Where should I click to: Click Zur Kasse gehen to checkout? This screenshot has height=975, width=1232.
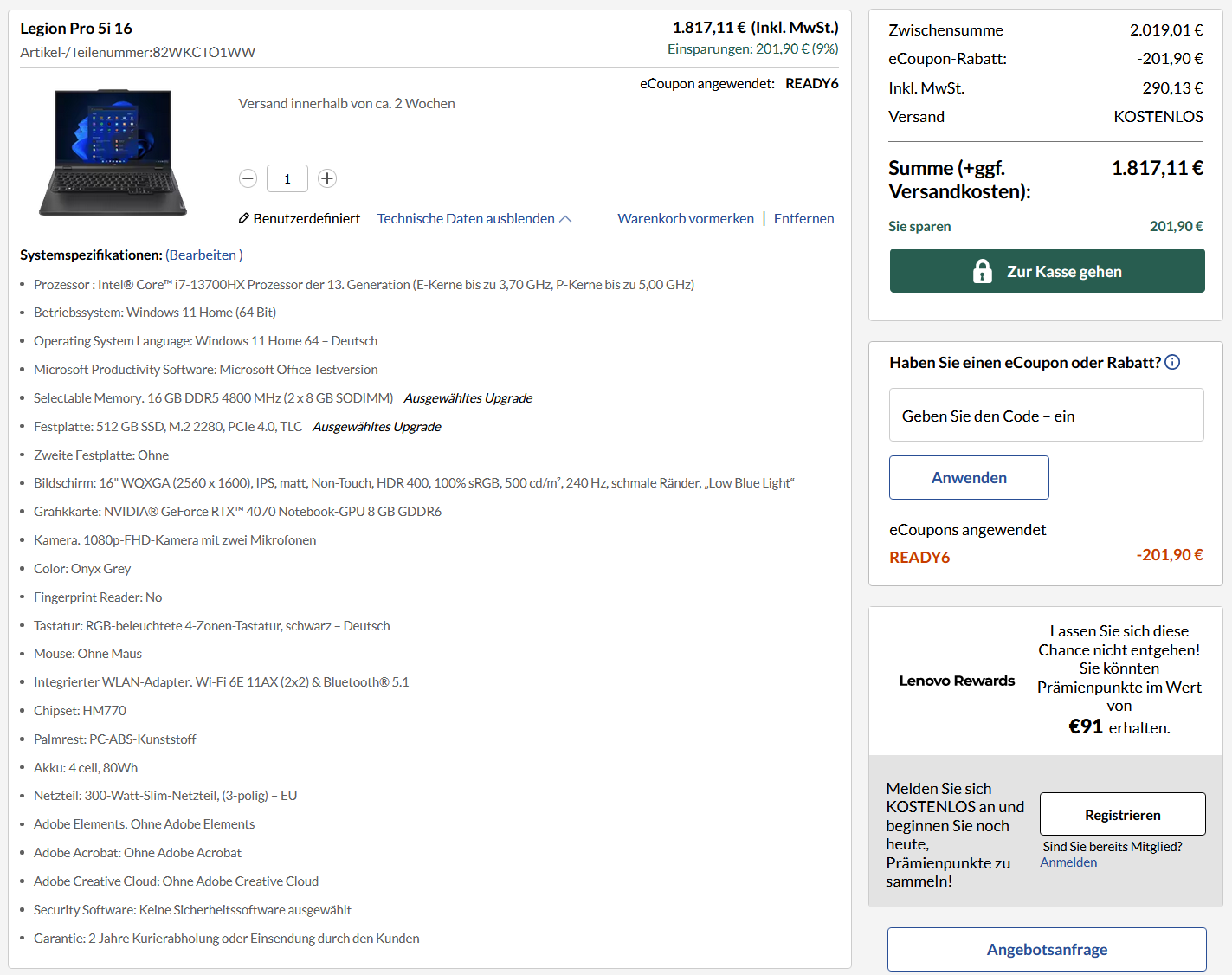pyautogui.click(x=1047, y=271)
